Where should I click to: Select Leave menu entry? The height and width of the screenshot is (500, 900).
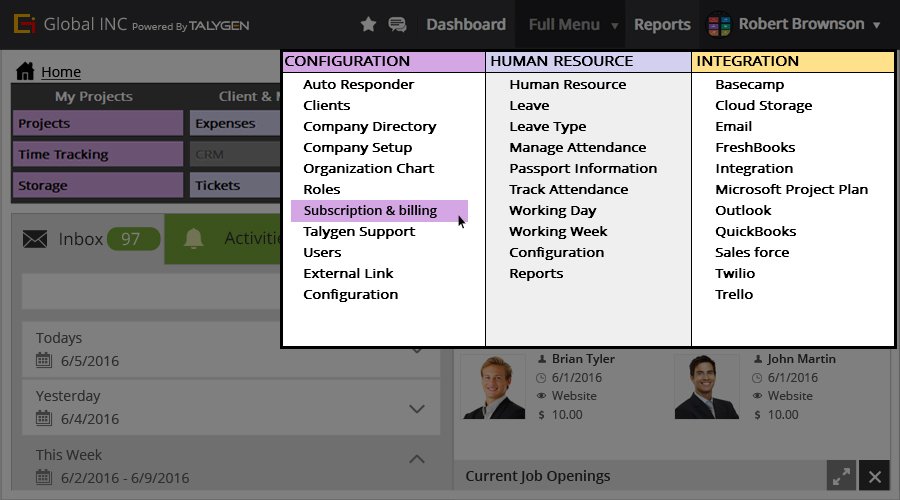(x=529, y=106)
